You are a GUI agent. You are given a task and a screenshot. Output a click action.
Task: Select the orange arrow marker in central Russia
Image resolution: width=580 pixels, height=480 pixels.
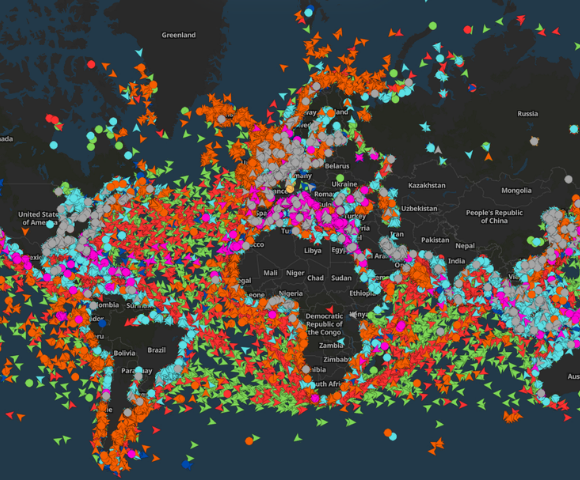coord(488,157)
